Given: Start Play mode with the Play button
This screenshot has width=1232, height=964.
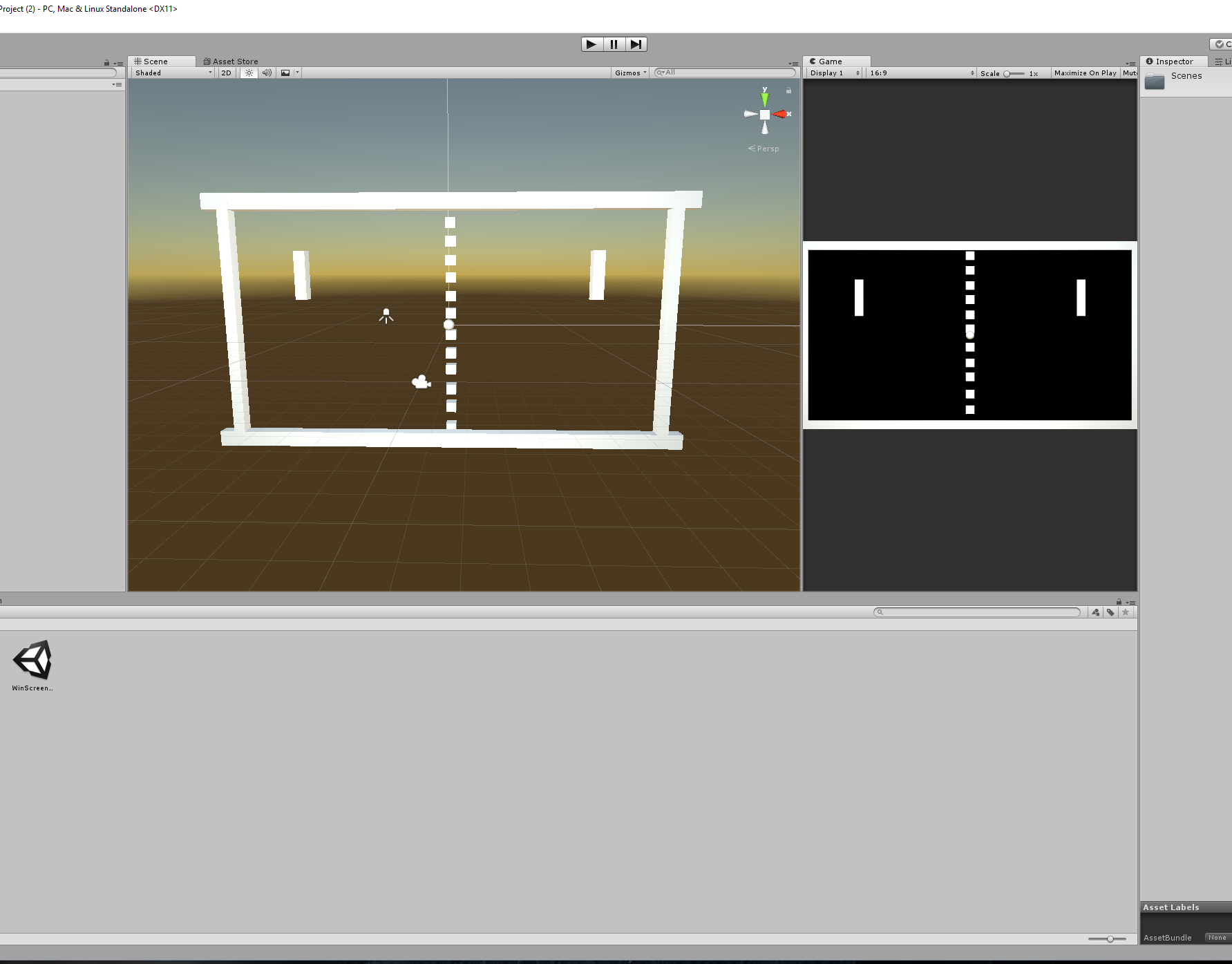Looking at the screenshot, I should pyautogui.click(x=591, y=44).
